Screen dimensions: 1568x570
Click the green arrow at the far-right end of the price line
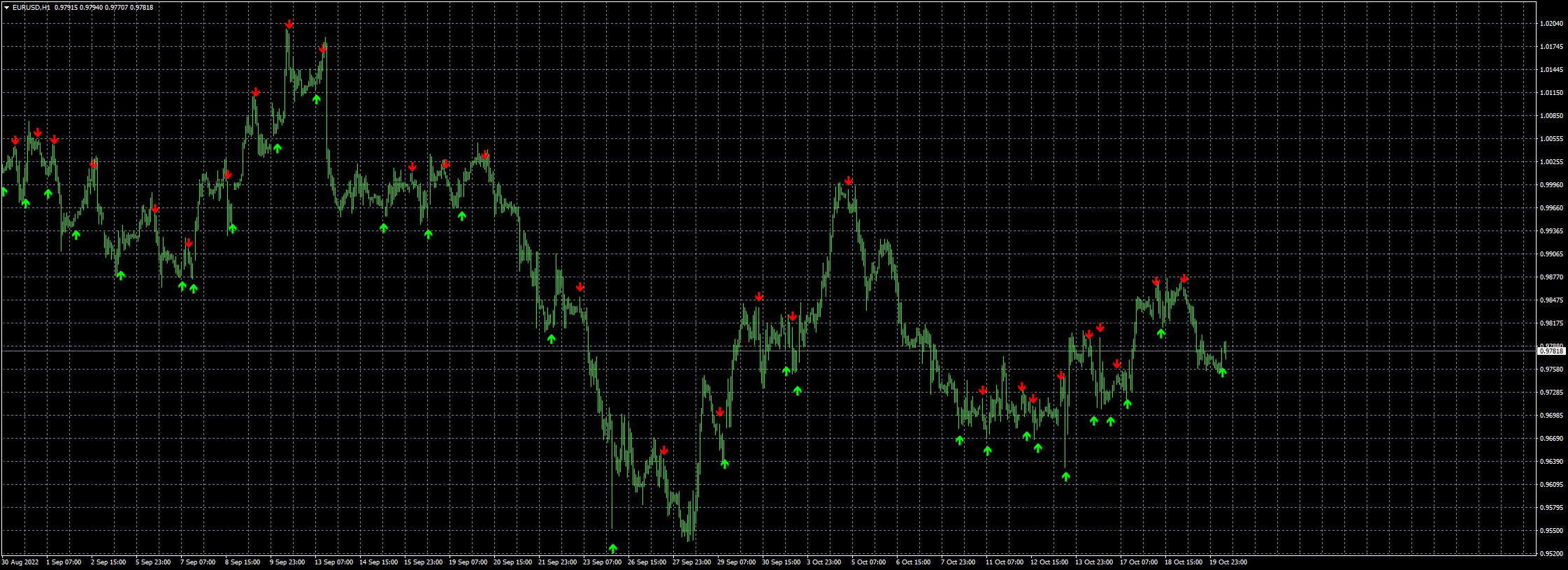[x=1223, y=372]
